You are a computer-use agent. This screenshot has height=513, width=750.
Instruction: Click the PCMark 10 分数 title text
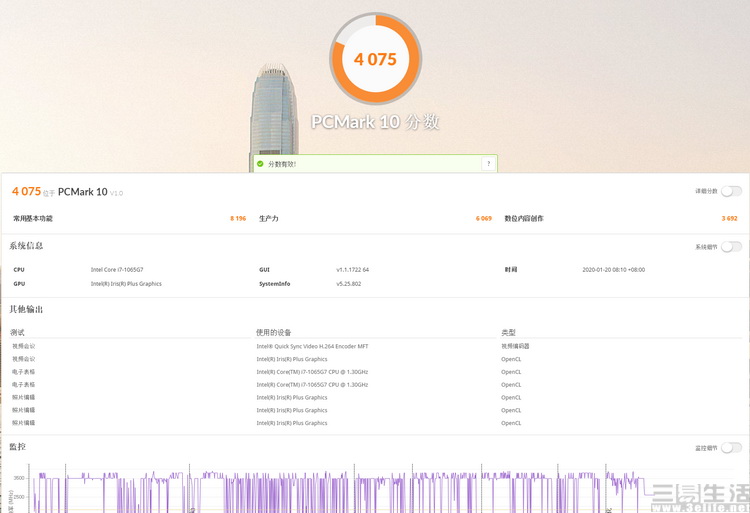click(x=375, y=122)
